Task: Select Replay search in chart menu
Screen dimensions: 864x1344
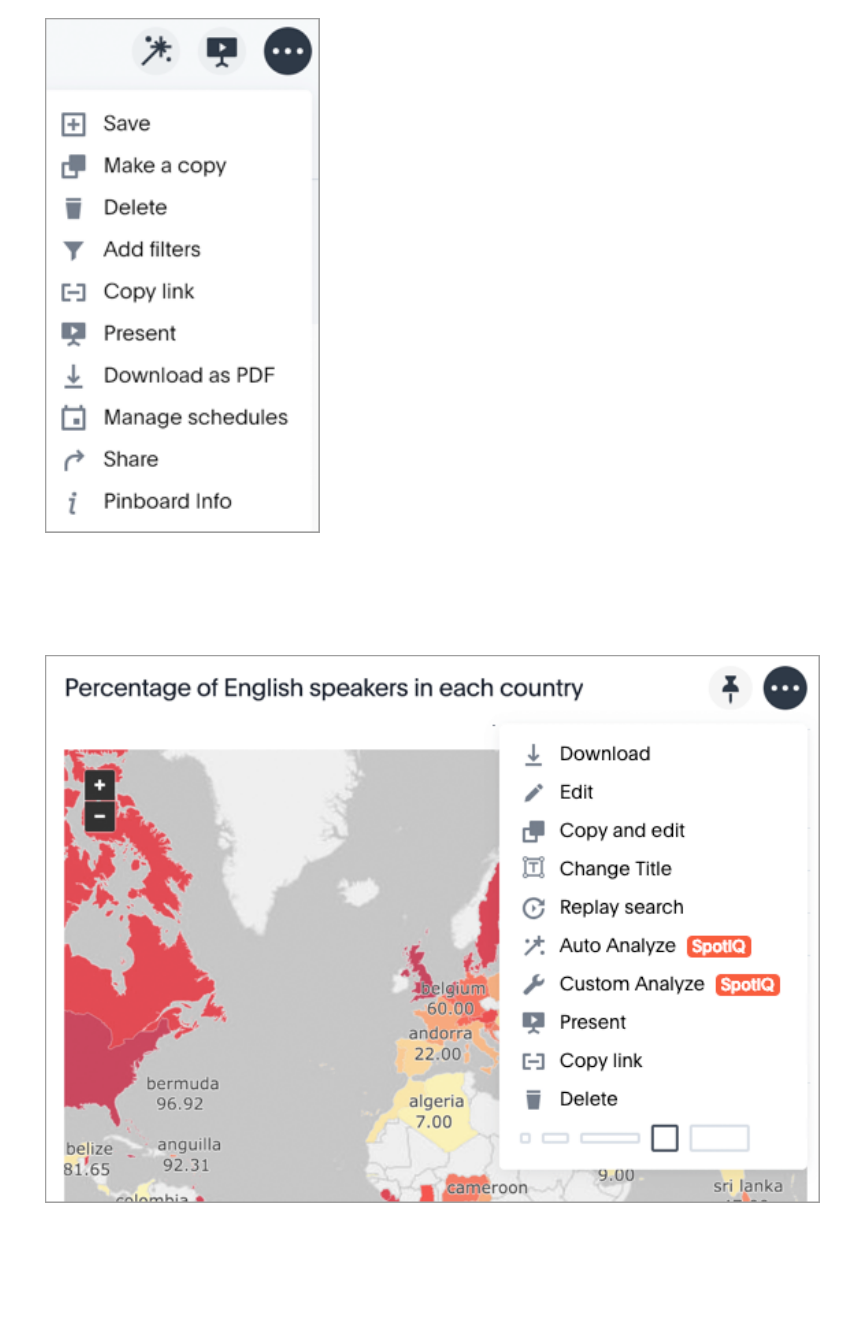Action: (x=620, y=908)
